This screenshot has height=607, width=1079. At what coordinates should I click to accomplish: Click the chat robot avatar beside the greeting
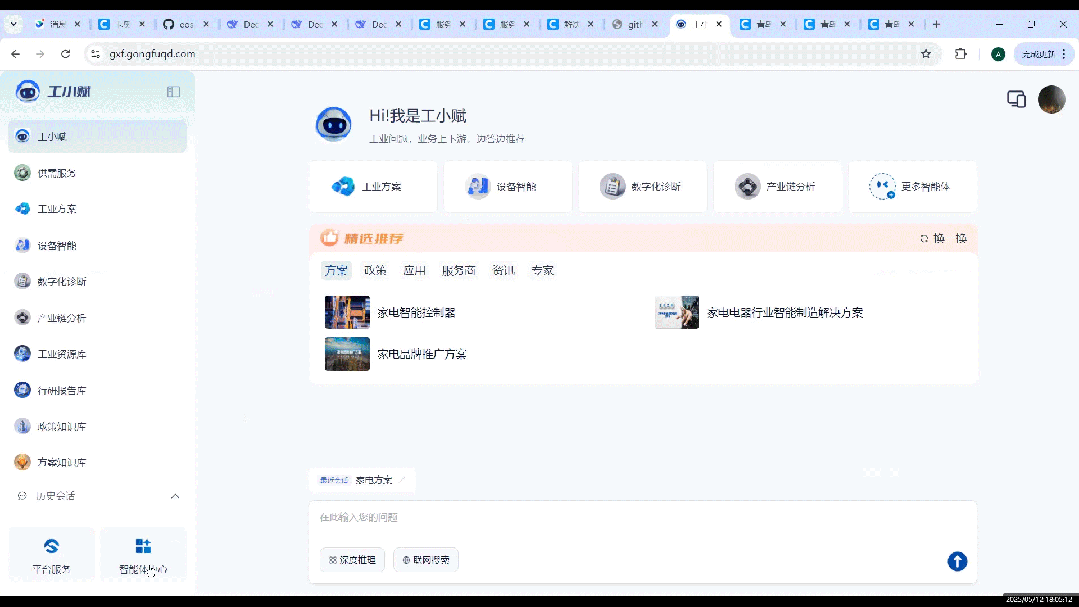point(334,124)
